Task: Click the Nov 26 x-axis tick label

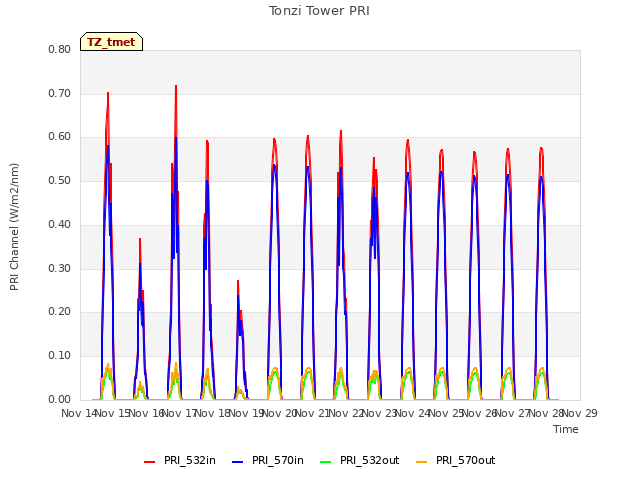Action: click(x=480, y=413)
